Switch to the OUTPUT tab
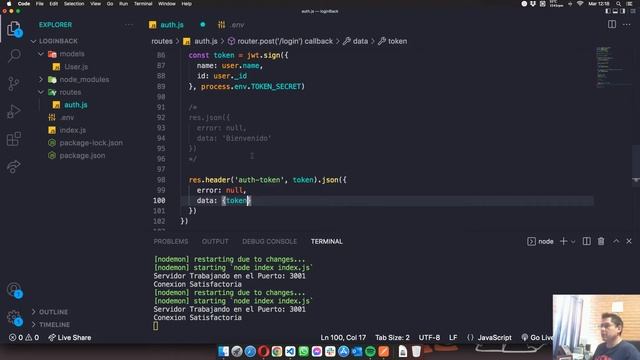The image size is (640, 360). pos(215,241)
